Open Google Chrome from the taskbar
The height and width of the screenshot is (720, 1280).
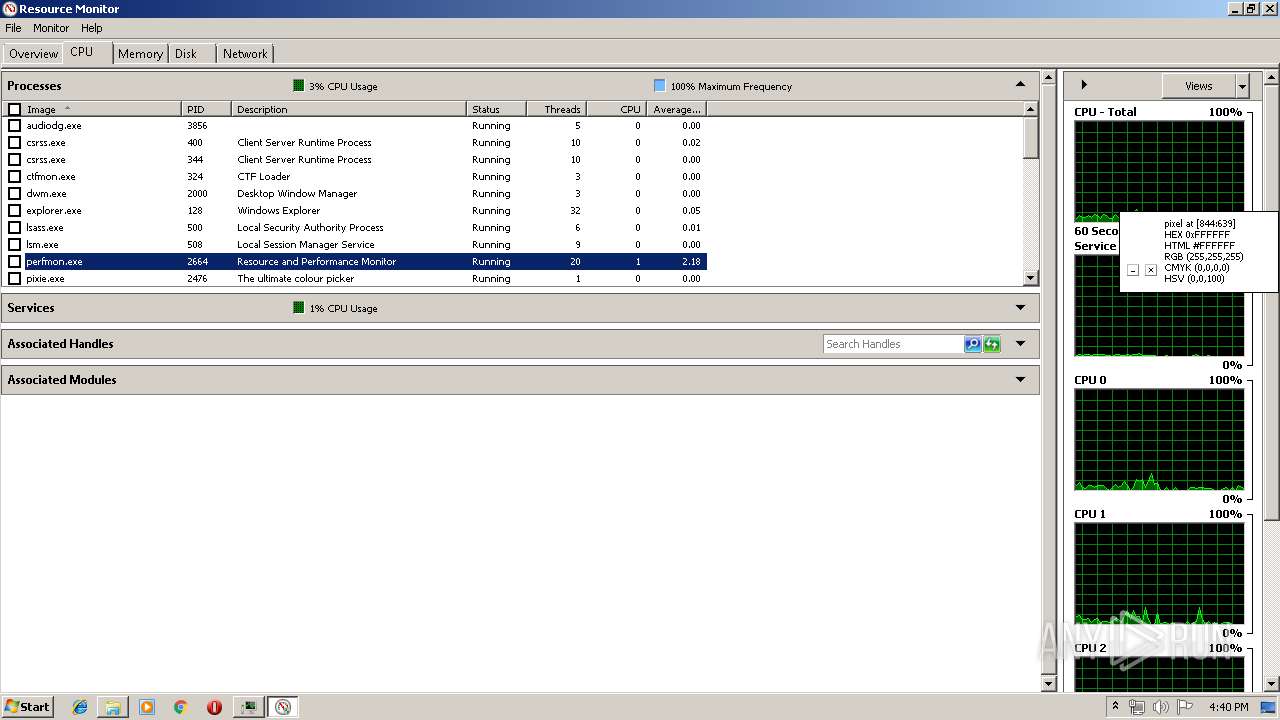[181, 707]
